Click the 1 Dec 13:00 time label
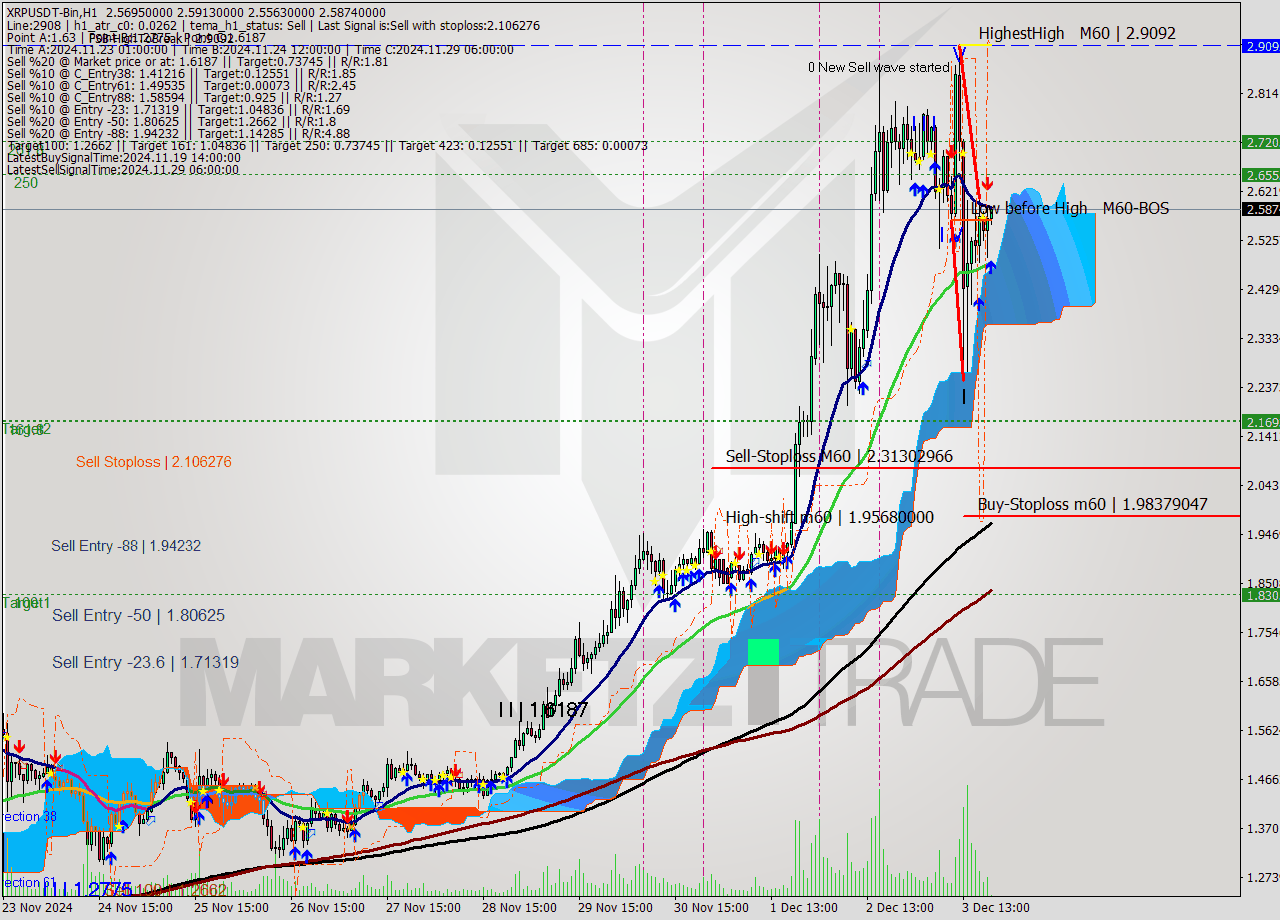The width and height of the screenshot is (1280, 920). (803, 908)
